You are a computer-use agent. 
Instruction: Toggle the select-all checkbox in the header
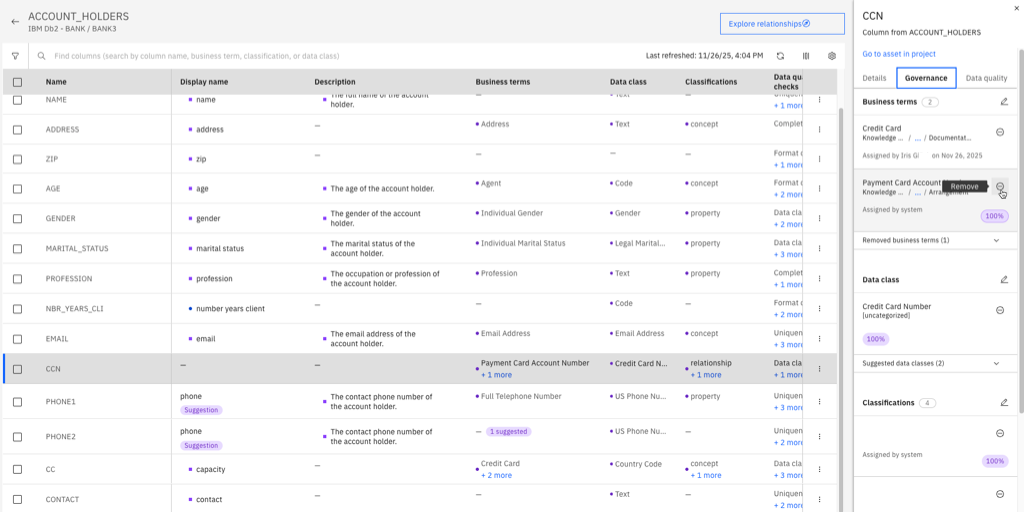18,82
